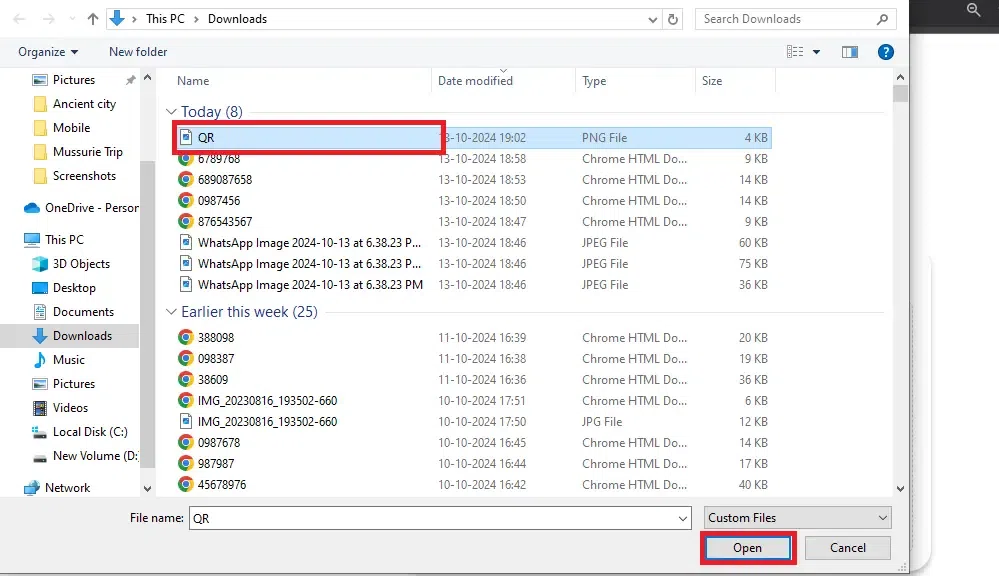This screenshot has height=576, width=999.
Task: Go back using the back arrow
Action: [x=19, y=19]
